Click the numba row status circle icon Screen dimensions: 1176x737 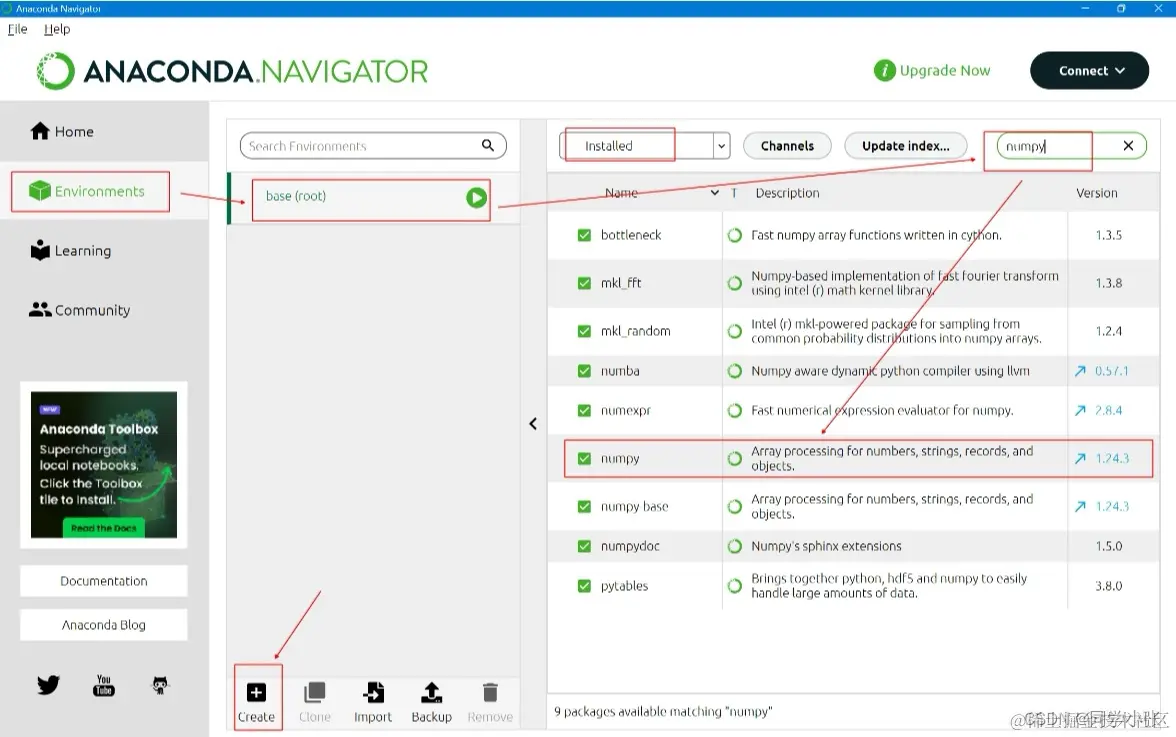click(x=735, y=370)
